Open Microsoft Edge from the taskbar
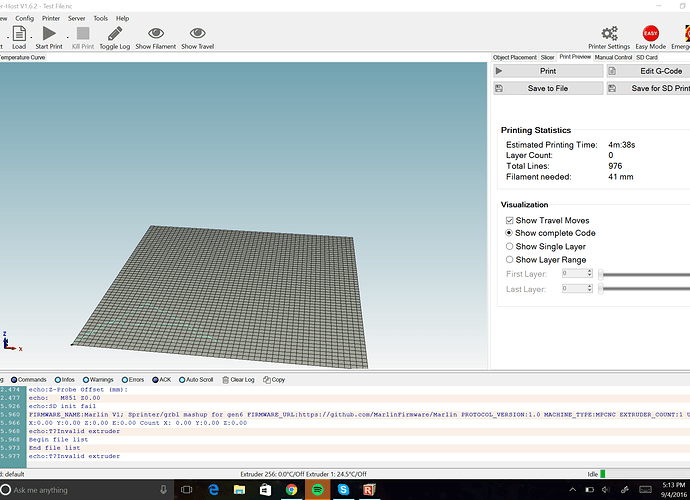 213,489
